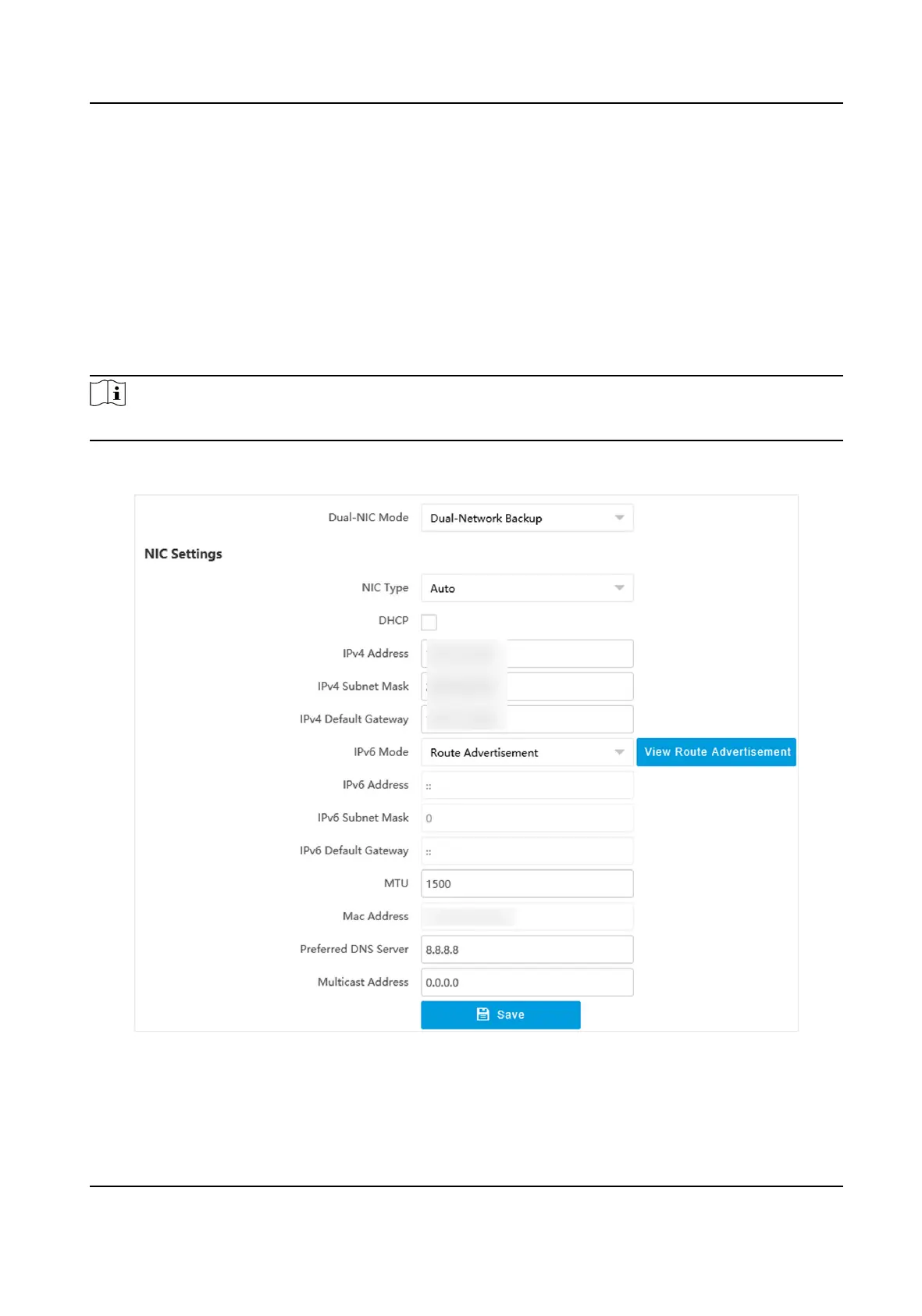The height and width of the screenshot is (1316, 922).
Task: Click View Route Advertisement button
Action: point(716,752)
